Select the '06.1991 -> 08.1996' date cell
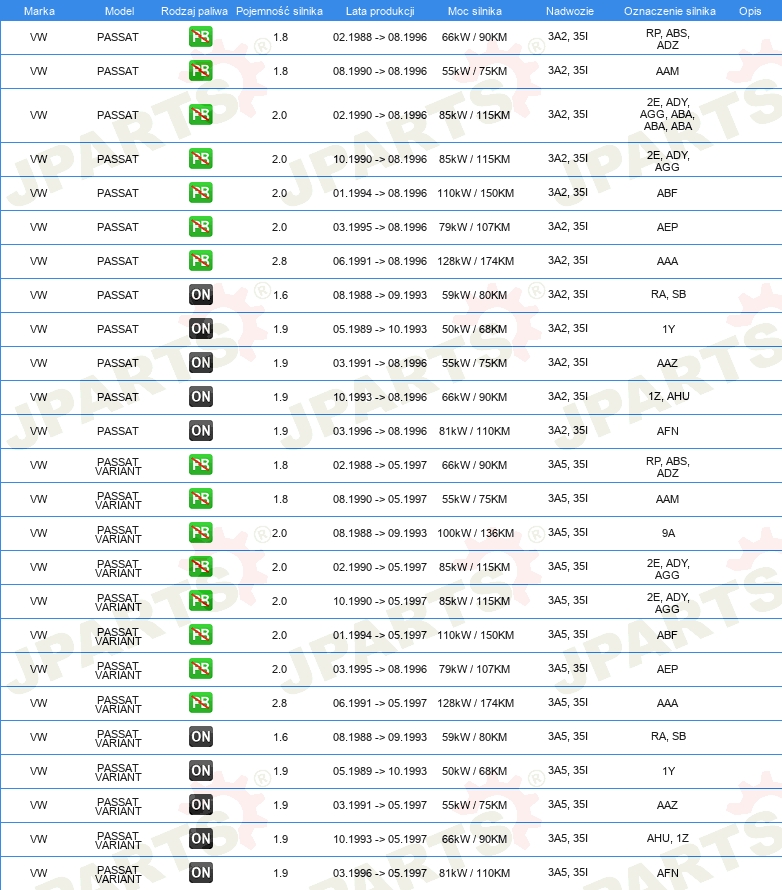Viewport: 782px width, 890px height. coord(380,261)
